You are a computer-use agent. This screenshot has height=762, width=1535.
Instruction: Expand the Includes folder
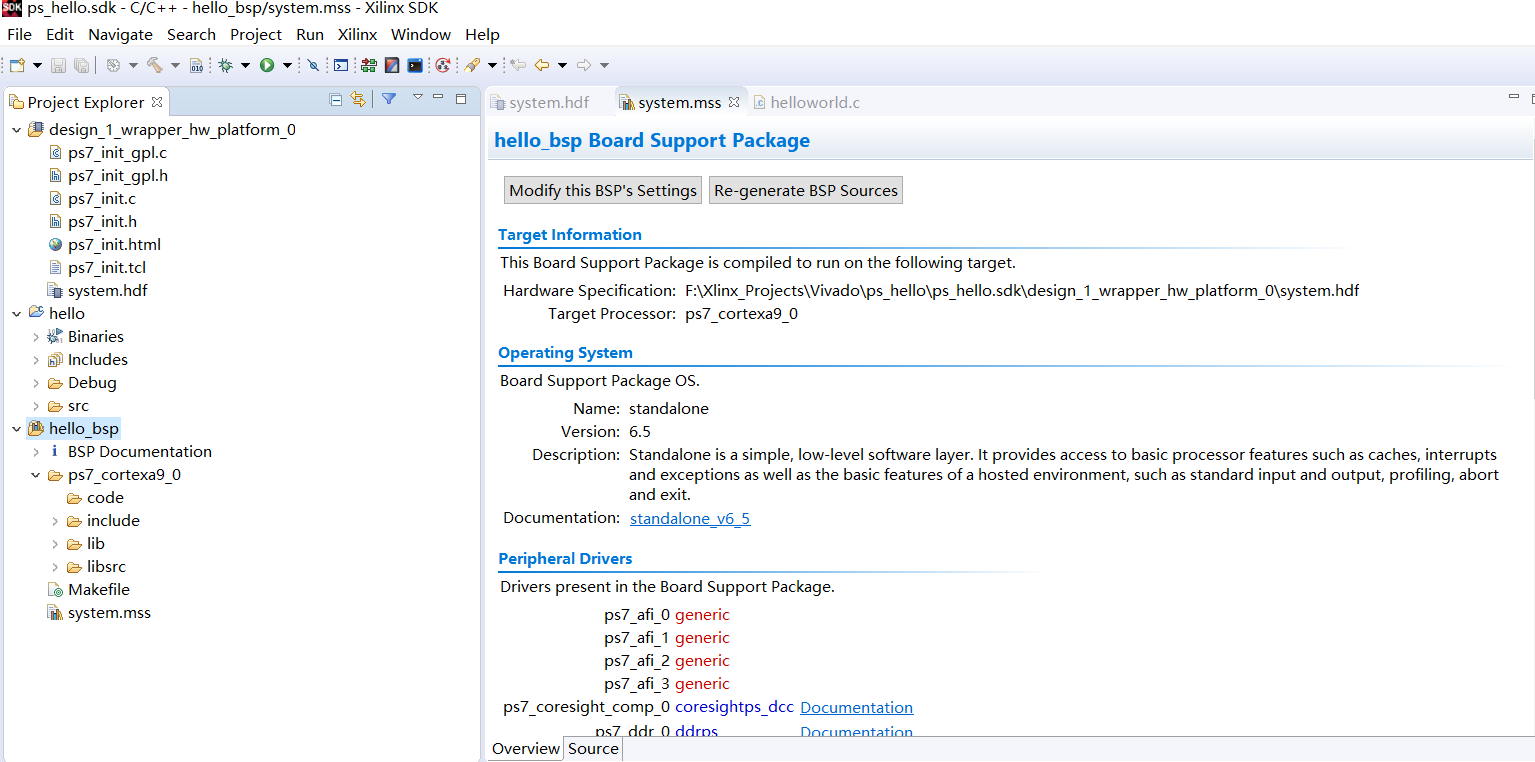click(36, 360)
